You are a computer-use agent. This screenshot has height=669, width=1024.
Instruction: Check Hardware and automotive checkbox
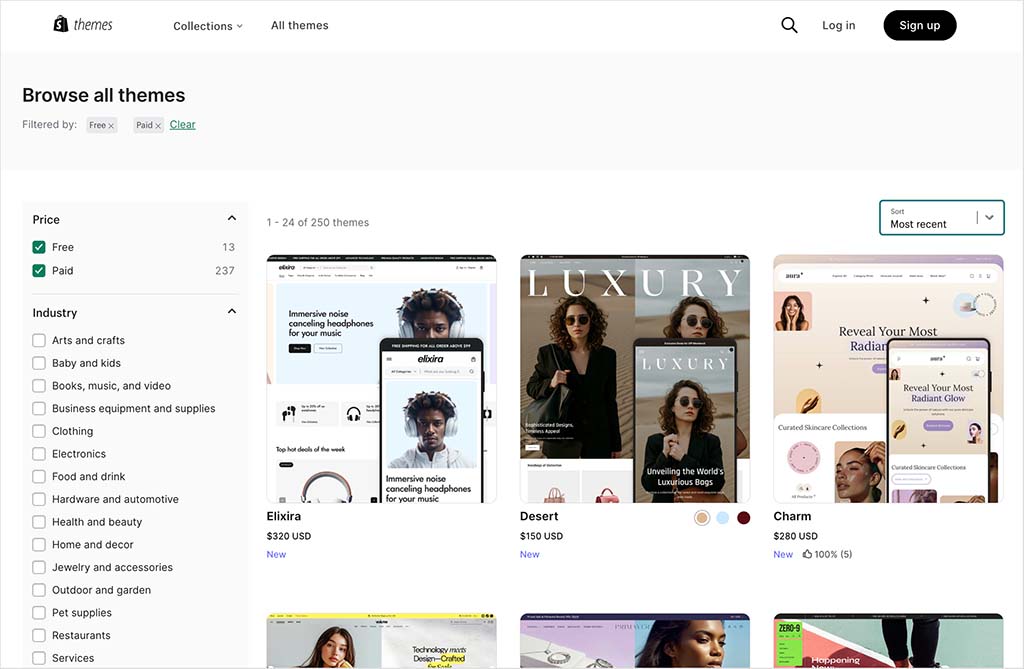[39, 499]
